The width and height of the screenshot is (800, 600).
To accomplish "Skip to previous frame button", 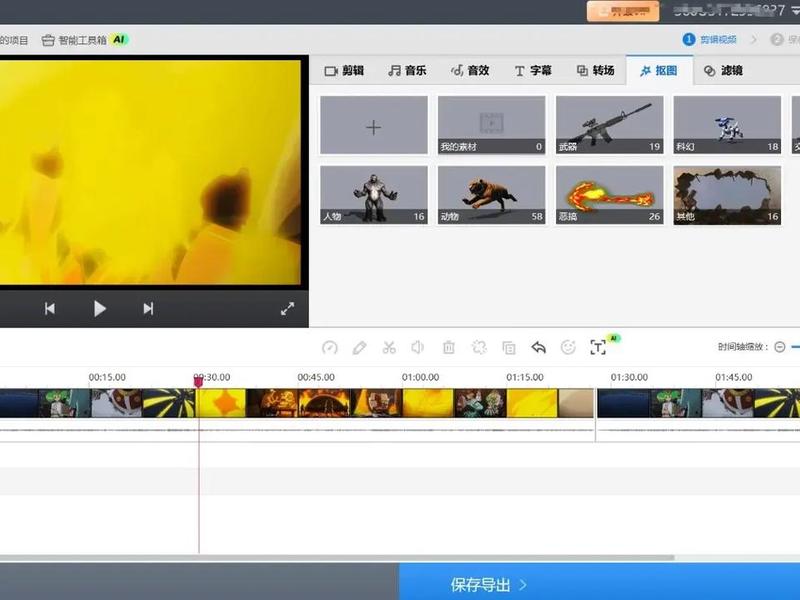I will [x=49, y=309].
